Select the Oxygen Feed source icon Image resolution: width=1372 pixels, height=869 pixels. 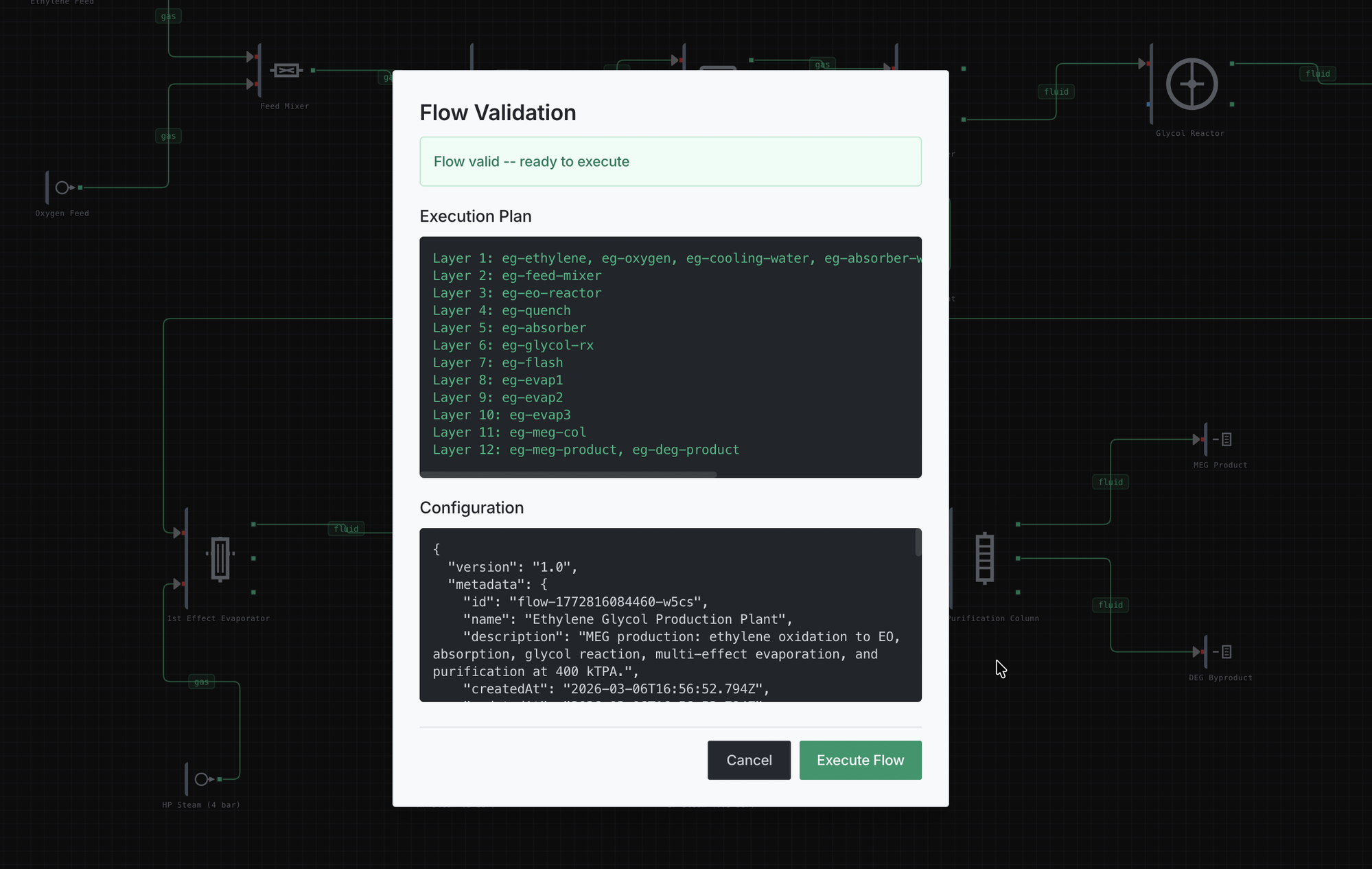click(65, 187)
